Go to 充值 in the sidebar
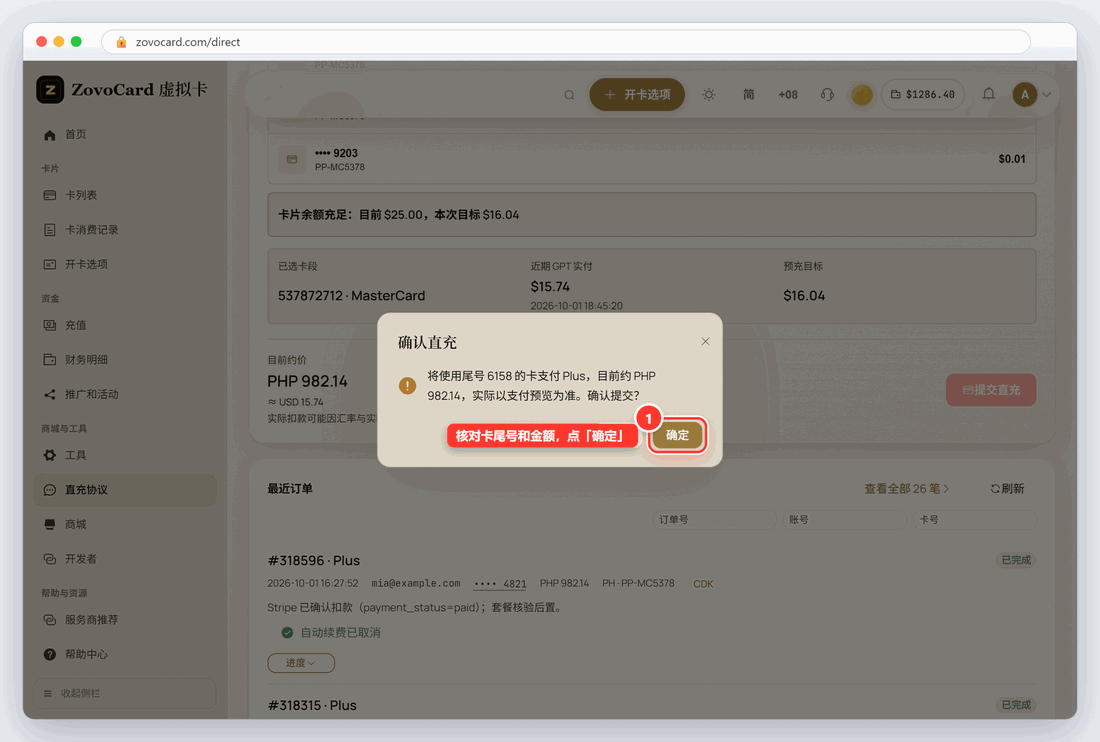Viewport: 1100px width, 742px height. (x=125, y=325)
